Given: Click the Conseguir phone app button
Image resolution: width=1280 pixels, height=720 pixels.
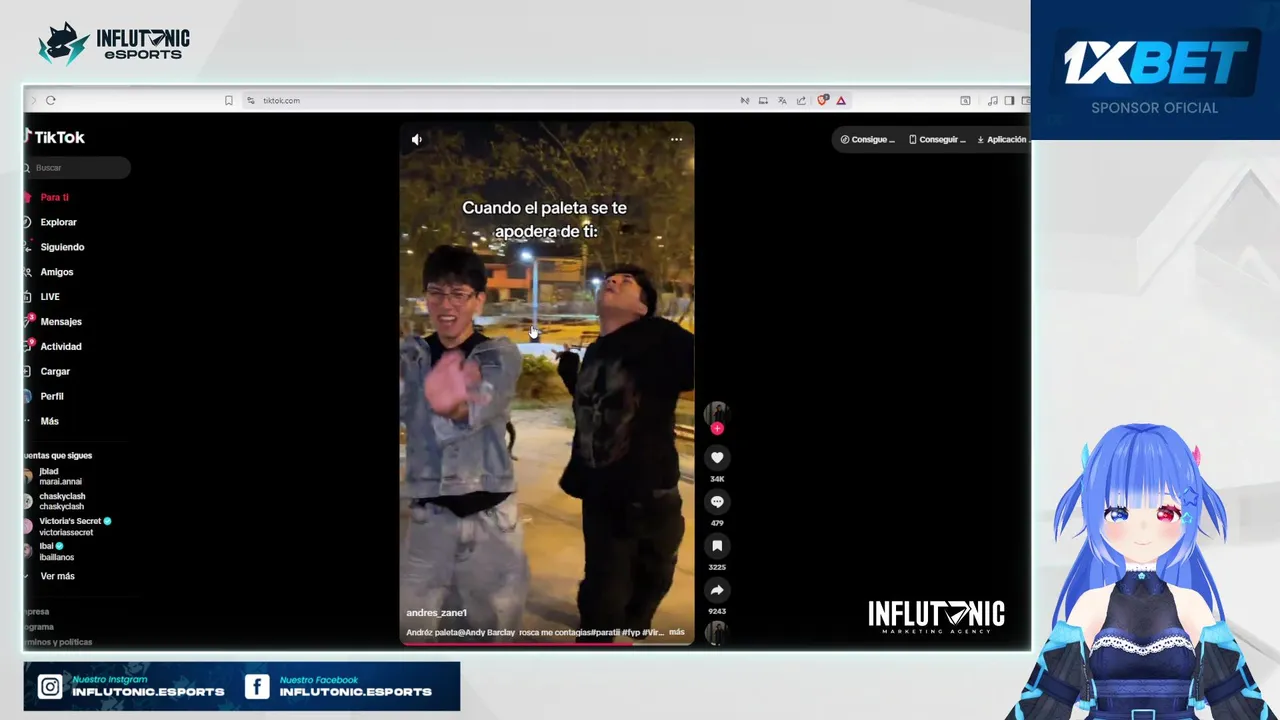Looking at the screenshot, I should tap(937, 140).
